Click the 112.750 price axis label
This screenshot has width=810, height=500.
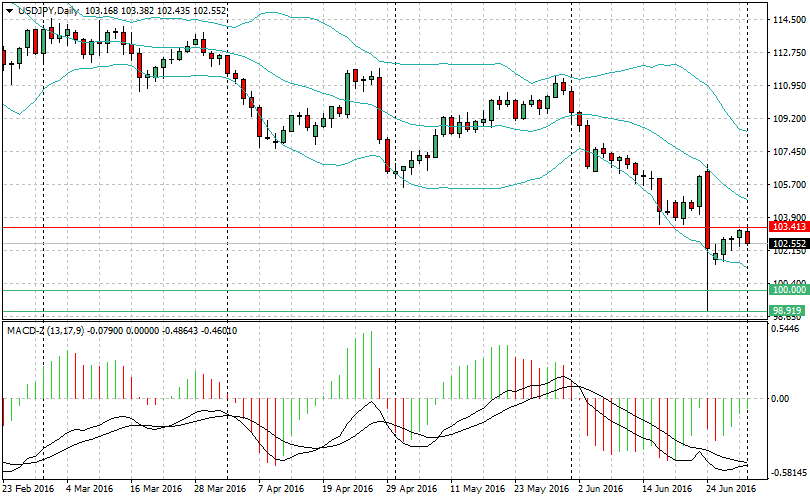point(789,53)
